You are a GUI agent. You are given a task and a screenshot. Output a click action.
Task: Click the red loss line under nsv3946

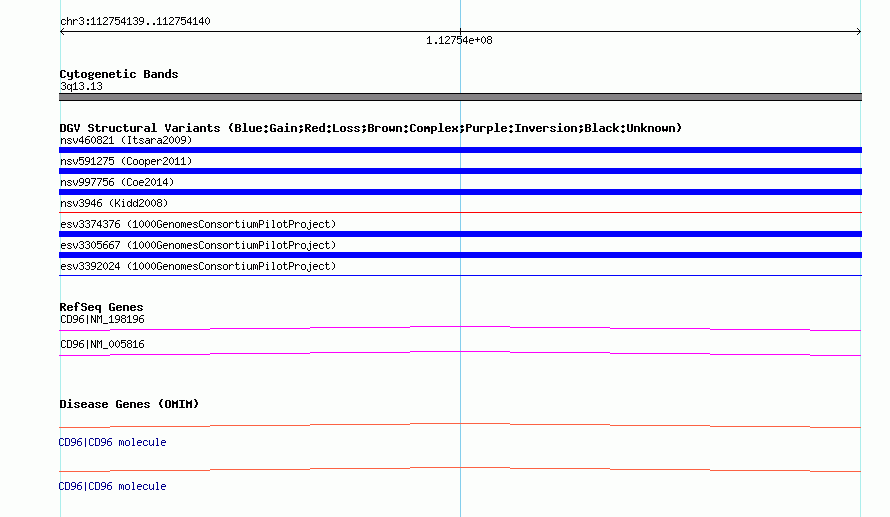tap(460, 212)
